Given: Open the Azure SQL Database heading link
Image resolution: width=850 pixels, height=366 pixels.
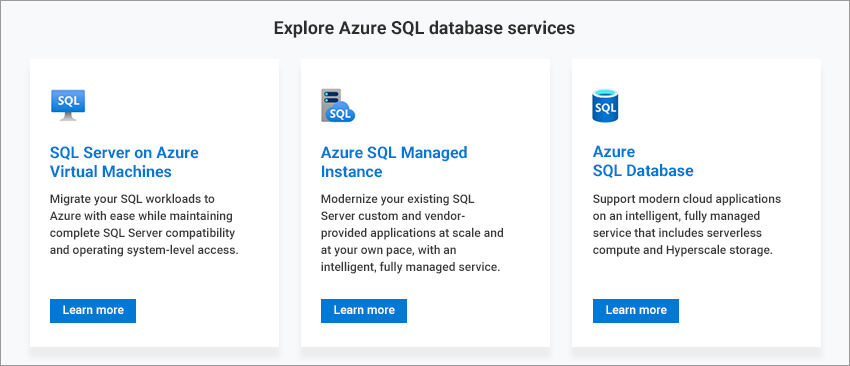Looking at the screenshot, I should 643,161.
